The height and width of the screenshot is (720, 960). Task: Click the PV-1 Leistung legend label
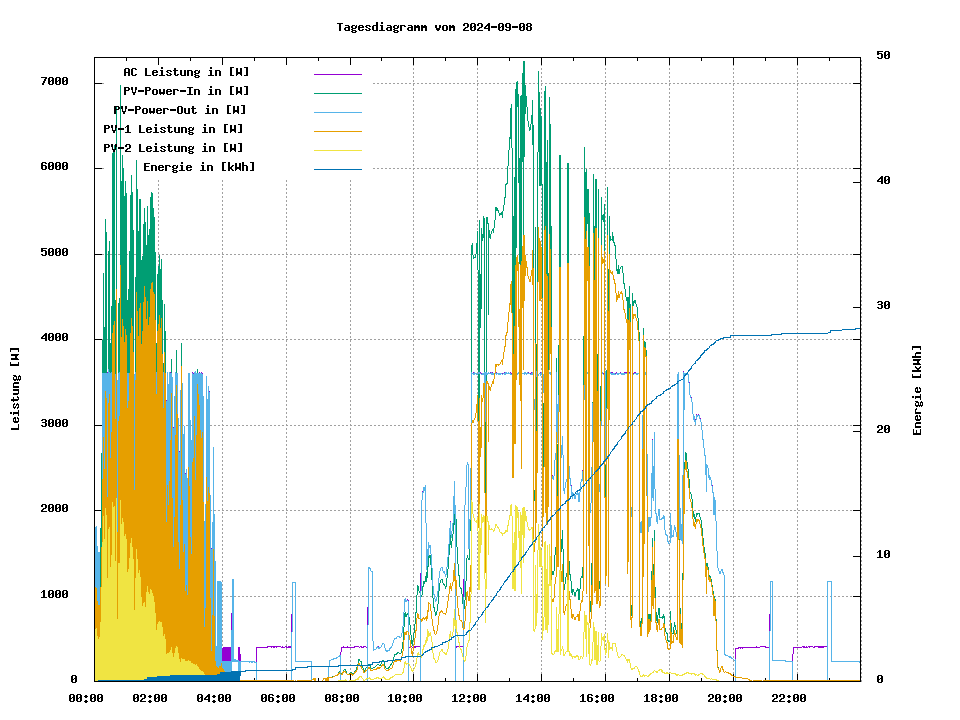pos(173,129)
